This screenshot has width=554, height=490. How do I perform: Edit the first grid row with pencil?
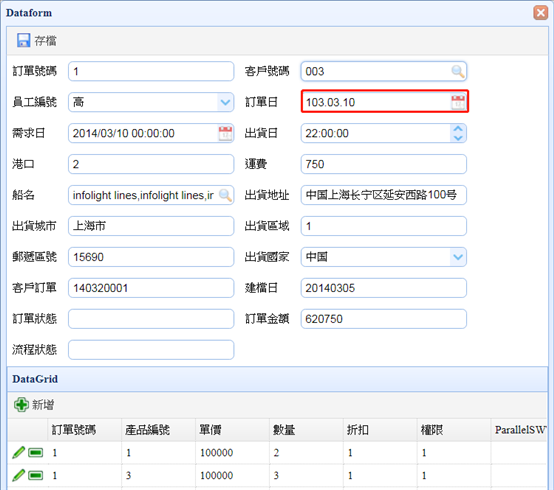18,453
